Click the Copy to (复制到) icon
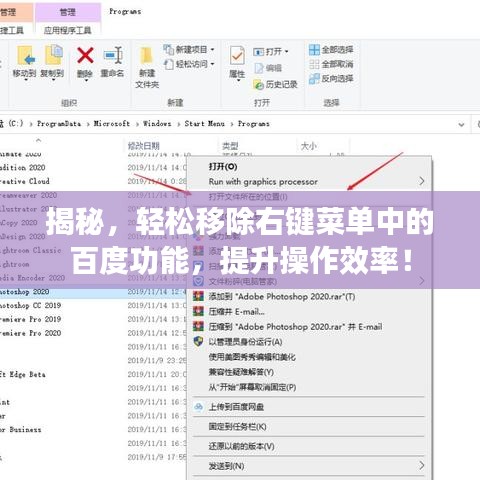Screen dimensions: 480x480 [53, 55]
